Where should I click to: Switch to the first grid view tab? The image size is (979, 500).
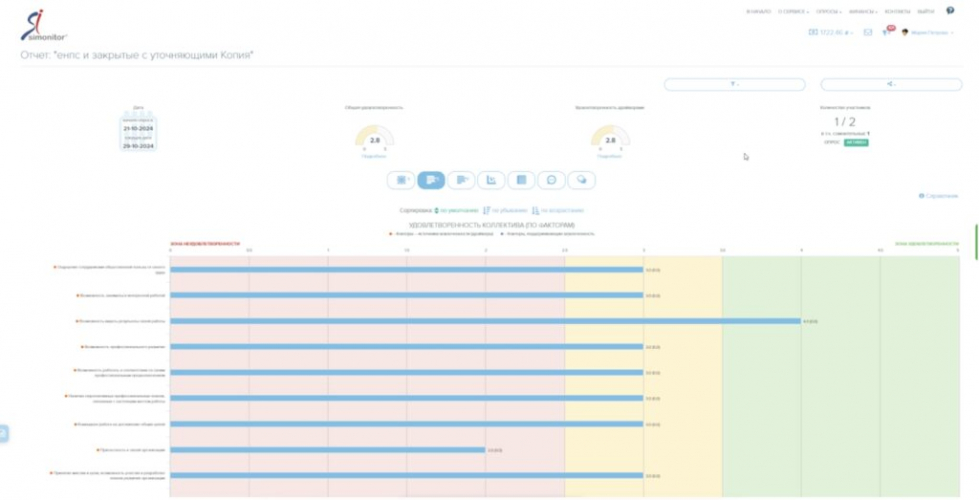pos(401,180)
